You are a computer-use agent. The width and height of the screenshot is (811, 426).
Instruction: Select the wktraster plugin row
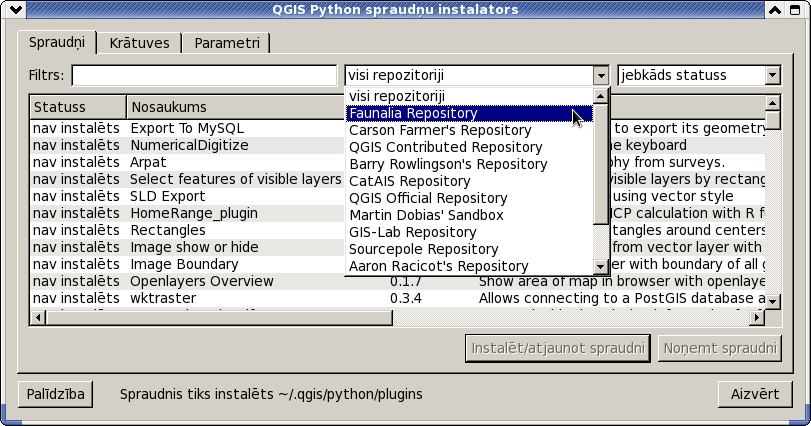tap(398, 299)
